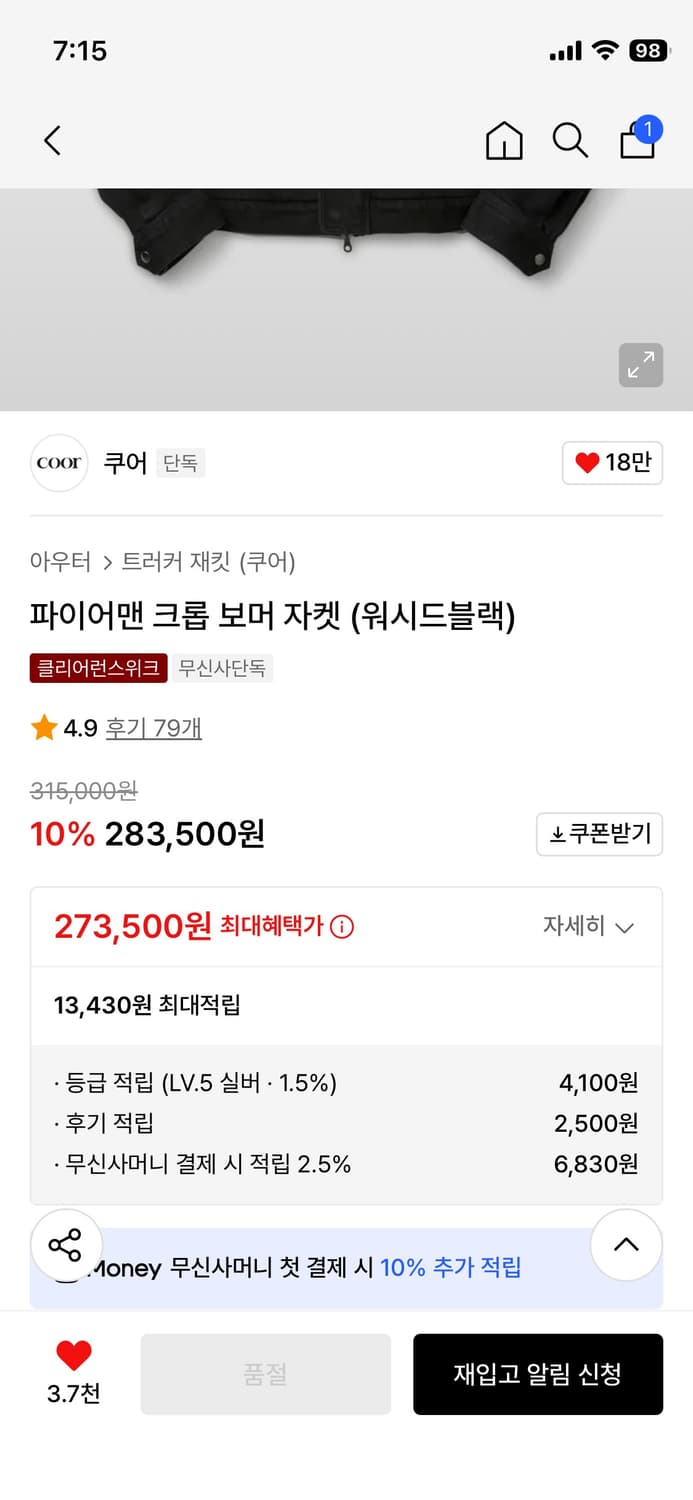This screenshot has height=1500, width=693.
Task: Collapse page with scroll-to-top chevron
Action: (x=626, y=1245)
